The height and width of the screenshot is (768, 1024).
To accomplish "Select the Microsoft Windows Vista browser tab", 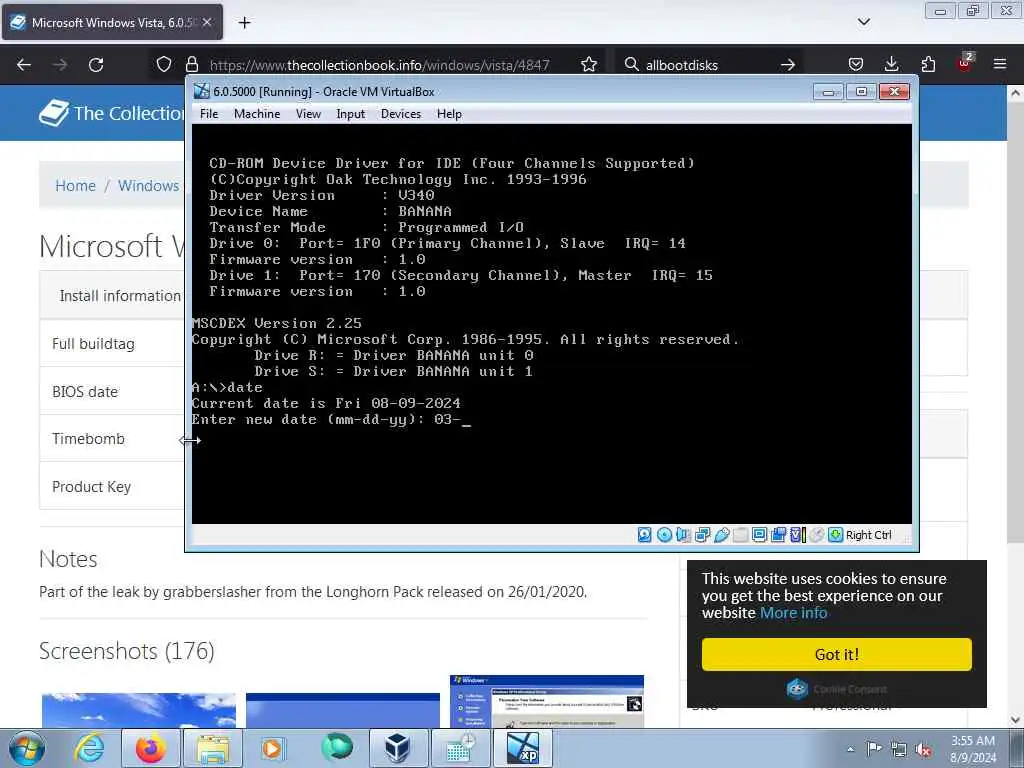I will 112,23.
